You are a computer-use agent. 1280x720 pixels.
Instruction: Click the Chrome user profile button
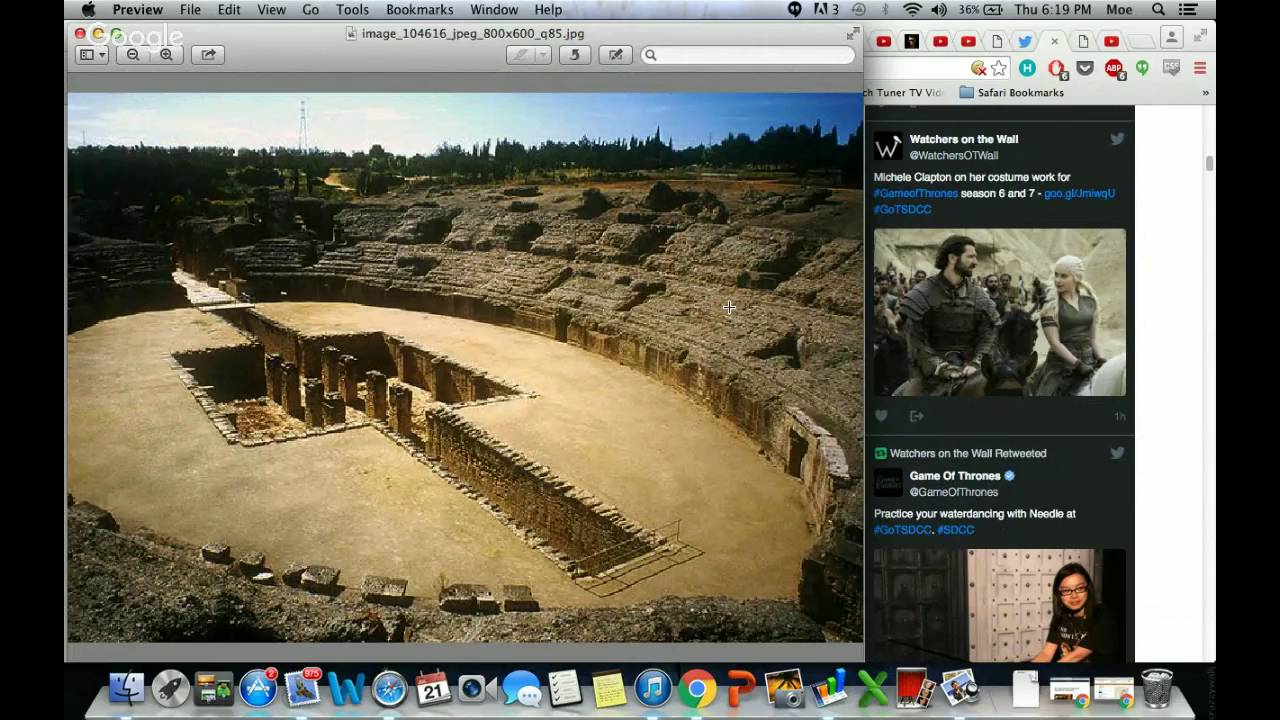[1171, 37]
